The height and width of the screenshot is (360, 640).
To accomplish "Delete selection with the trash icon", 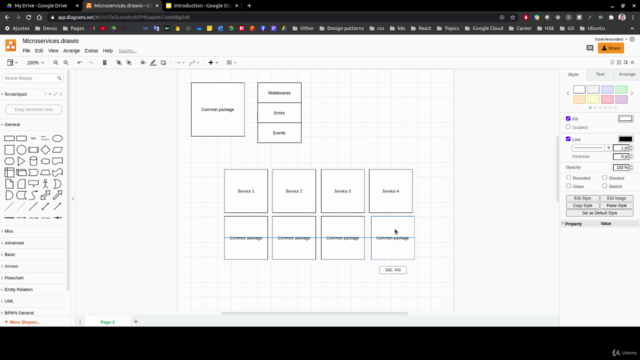I will 104,63.
